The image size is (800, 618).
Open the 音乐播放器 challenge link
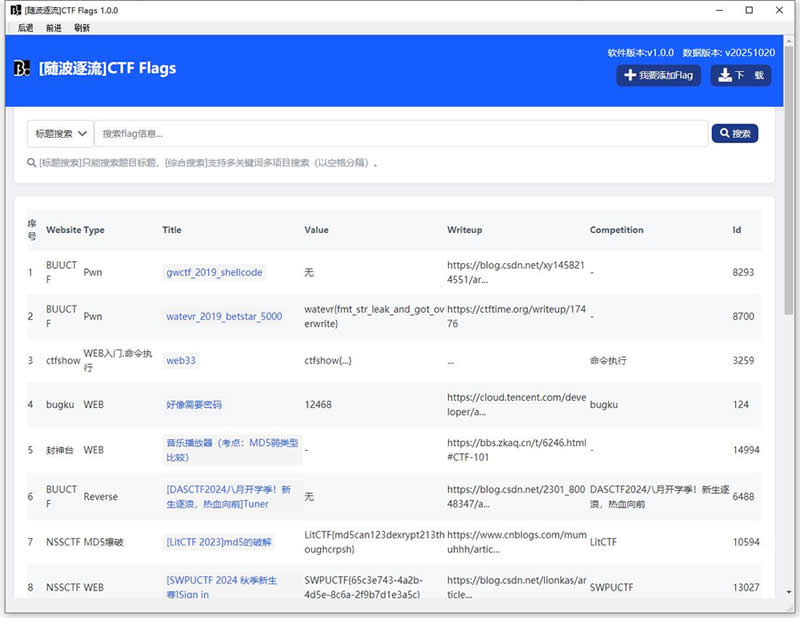(232, 450)
